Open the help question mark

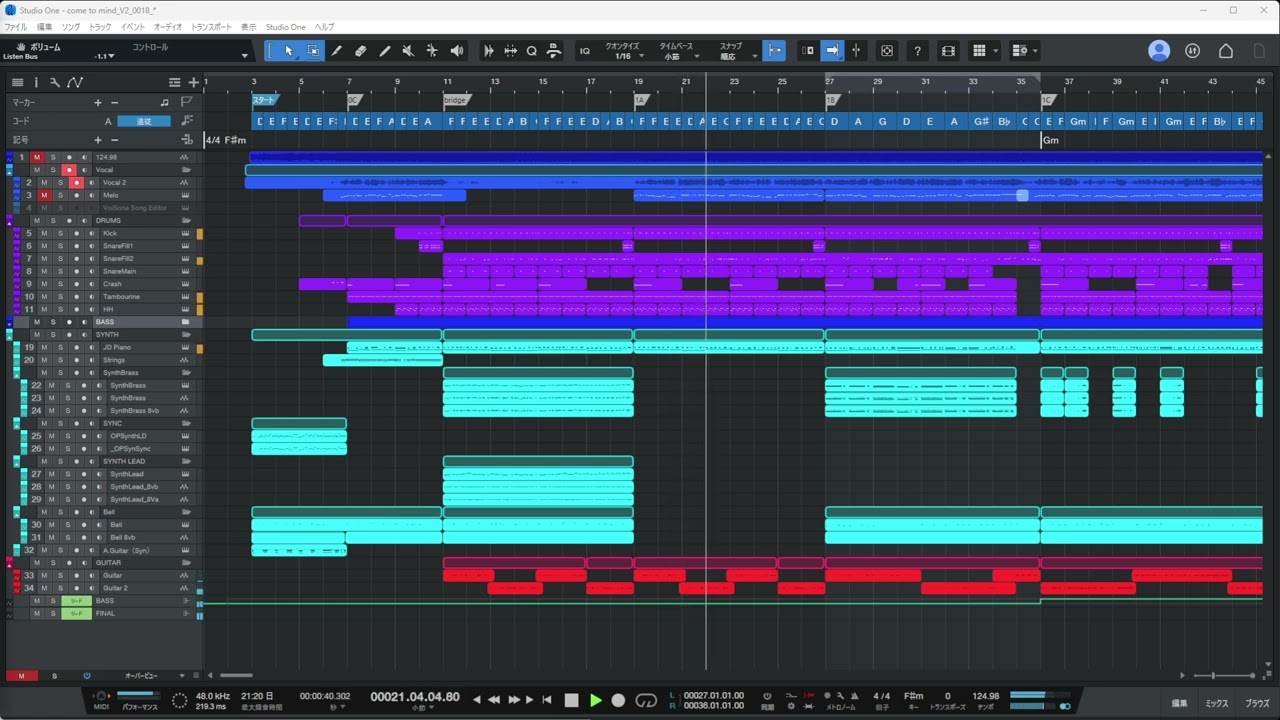point(917,51)
